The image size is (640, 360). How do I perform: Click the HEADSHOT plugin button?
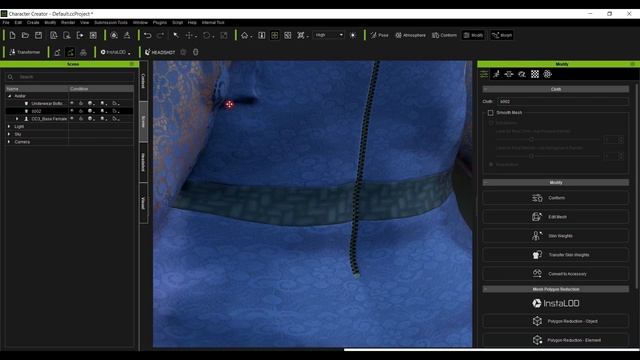[x=160, y=52]
